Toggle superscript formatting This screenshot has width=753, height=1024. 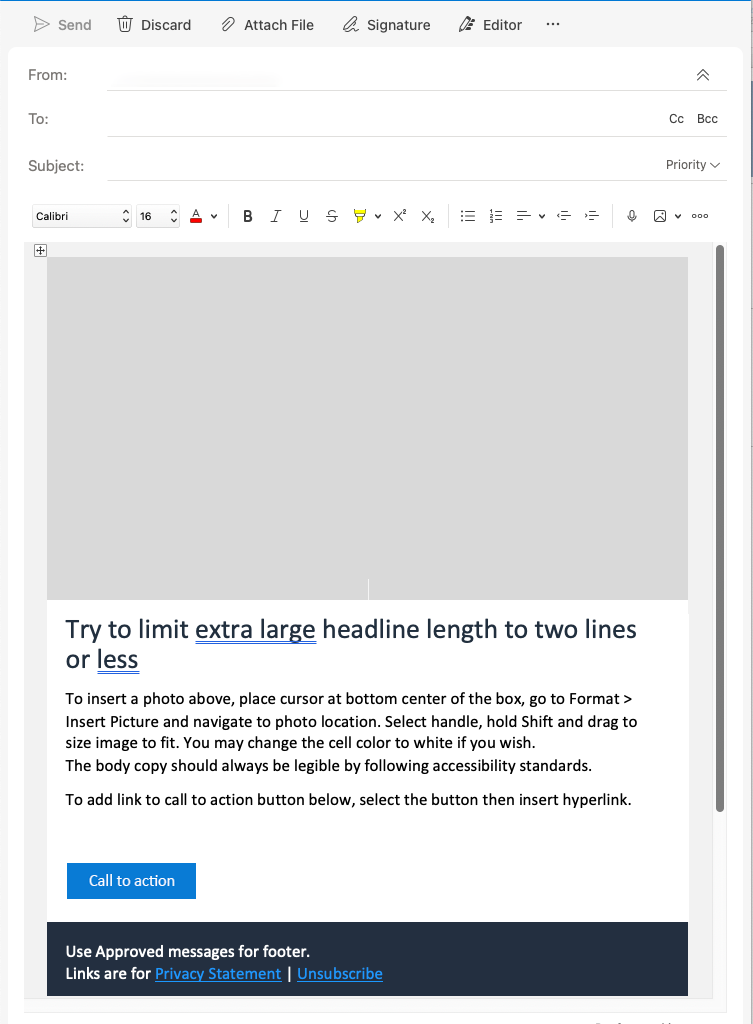point(400,216)
